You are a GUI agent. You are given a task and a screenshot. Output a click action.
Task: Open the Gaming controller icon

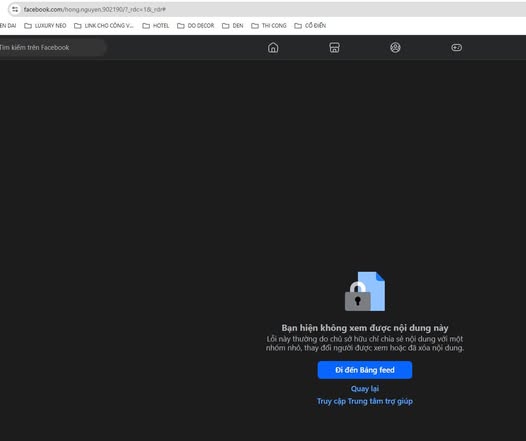tap(456, 48)
